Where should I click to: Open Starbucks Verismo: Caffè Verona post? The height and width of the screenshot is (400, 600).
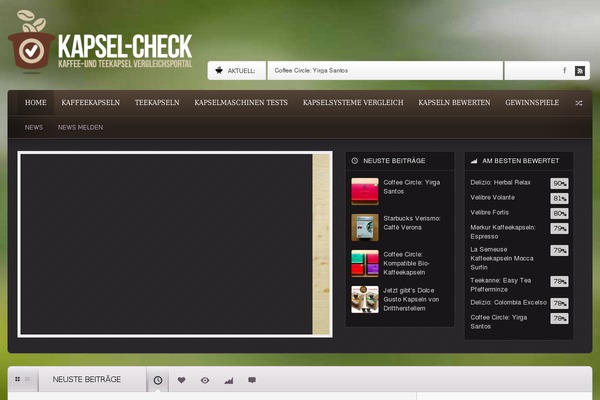(412, 223)
